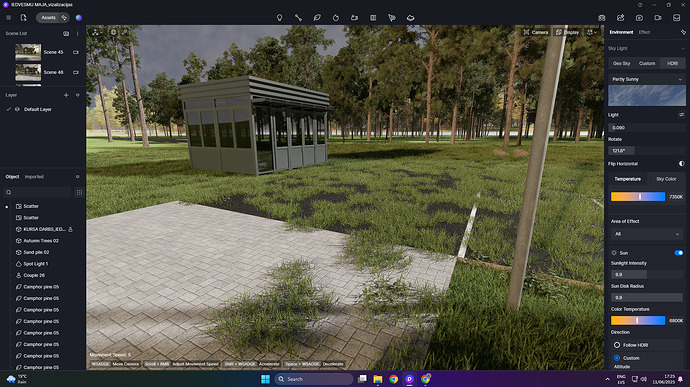Click the location pin icon in top toolbar
690x387 pixels.
tap(279, 18)
